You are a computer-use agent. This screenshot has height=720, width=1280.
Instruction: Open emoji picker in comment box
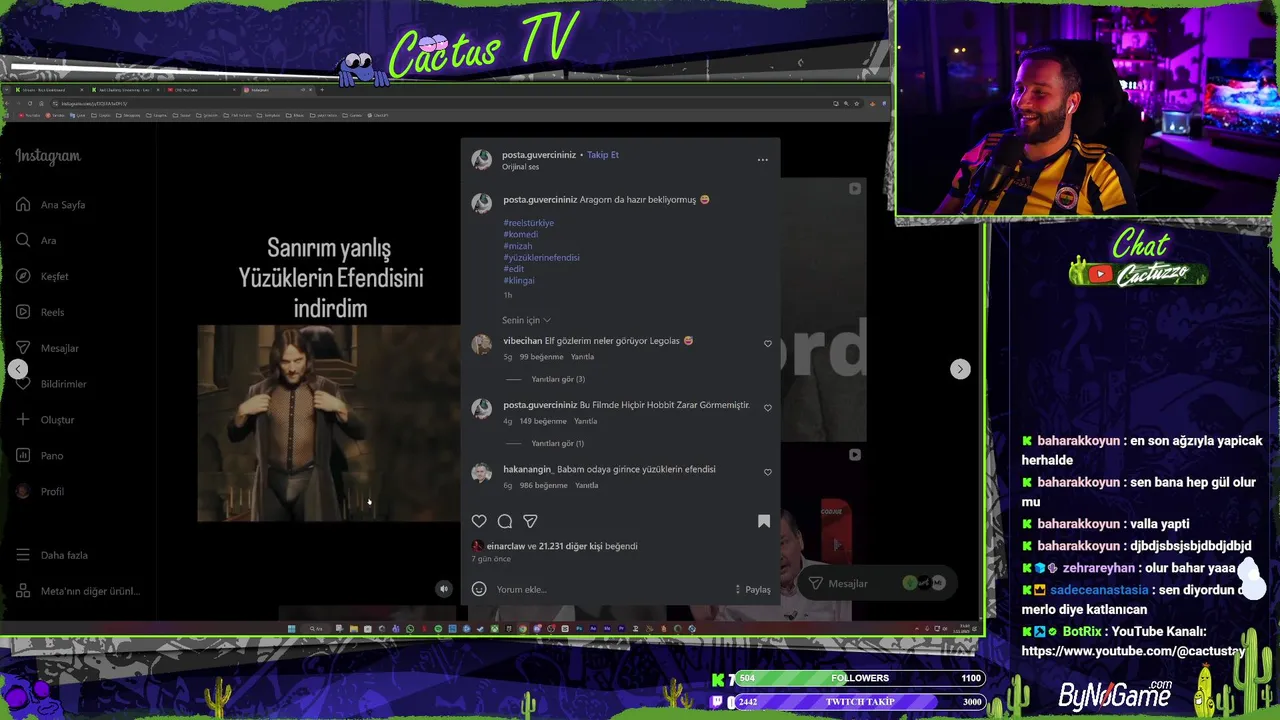coord(479,589)
